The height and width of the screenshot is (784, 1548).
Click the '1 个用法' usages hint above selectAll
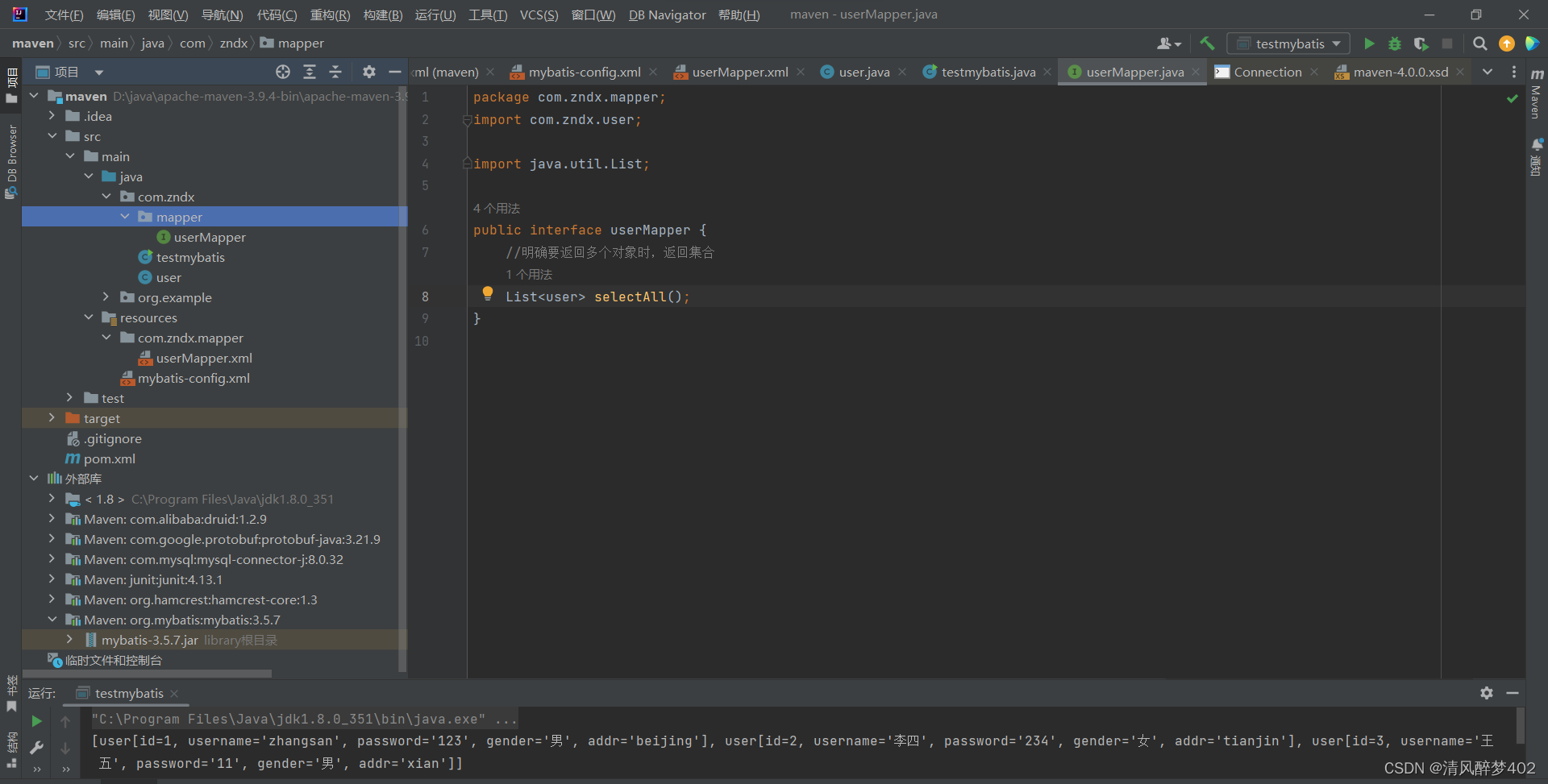pos(529,274)
